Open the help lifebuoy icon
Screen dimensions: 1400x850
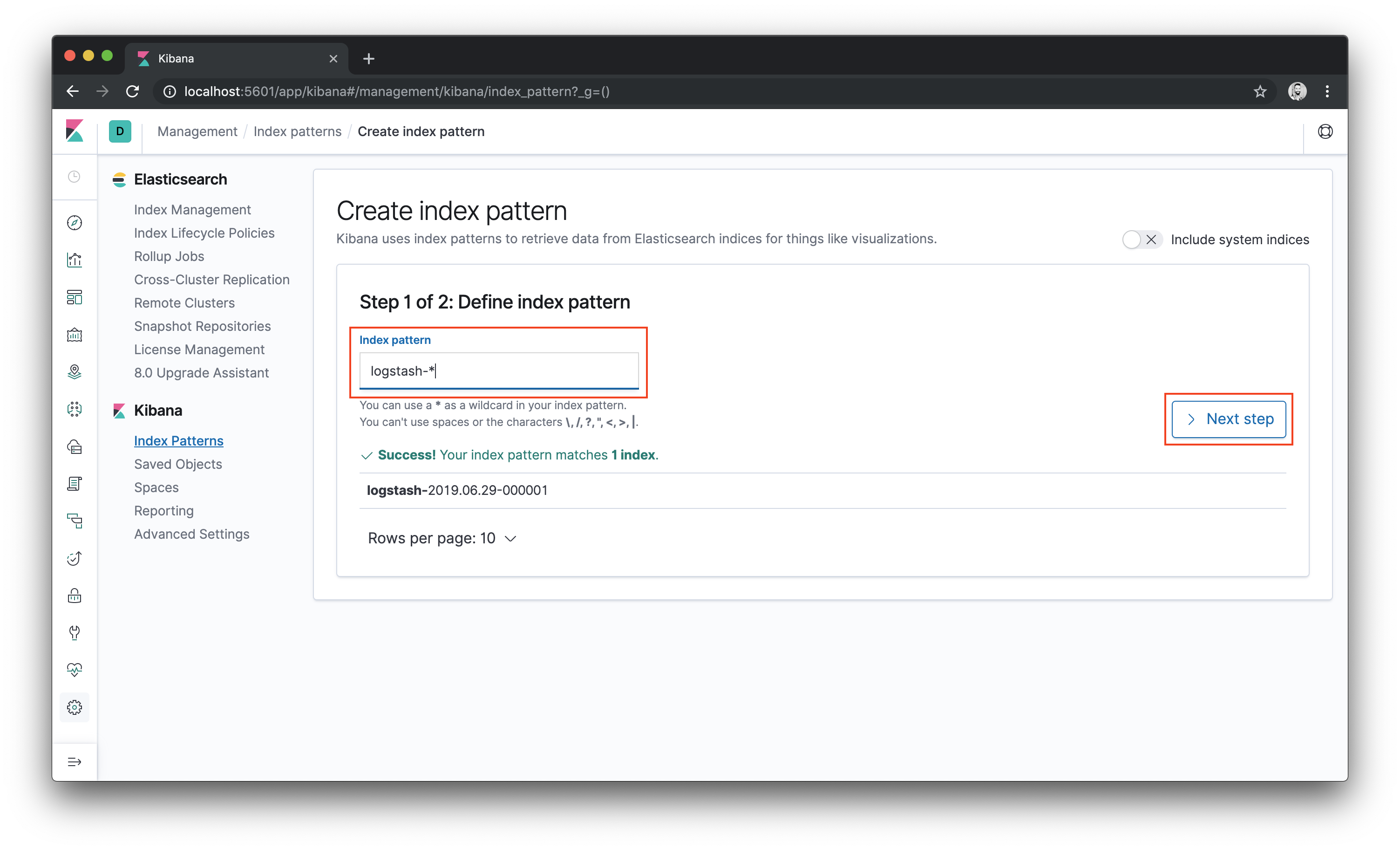pos(1325,131)
